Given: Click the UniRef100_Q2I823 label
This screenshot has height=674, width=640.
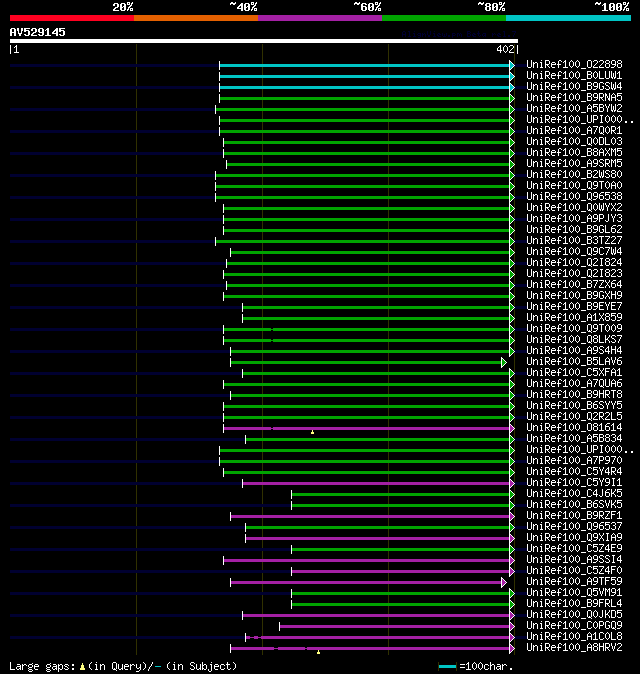Looking at the screenshot, I should tap(574, 273).
